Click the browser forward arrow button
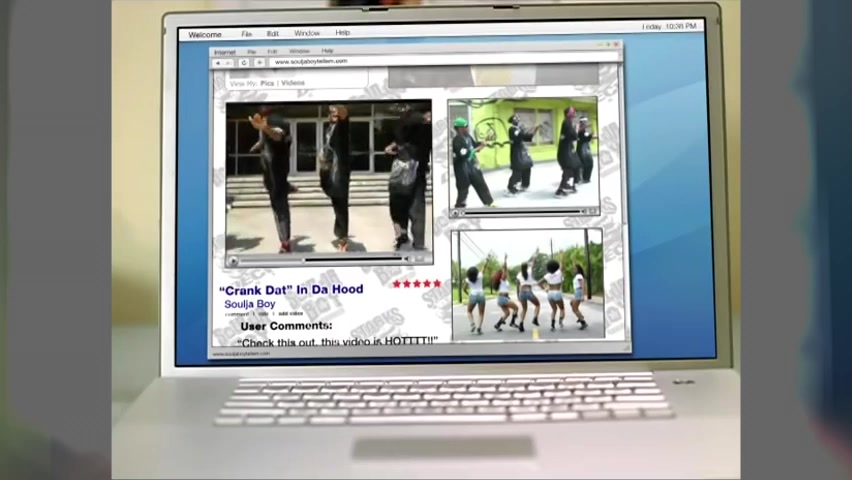 click(x=229, y=63)
